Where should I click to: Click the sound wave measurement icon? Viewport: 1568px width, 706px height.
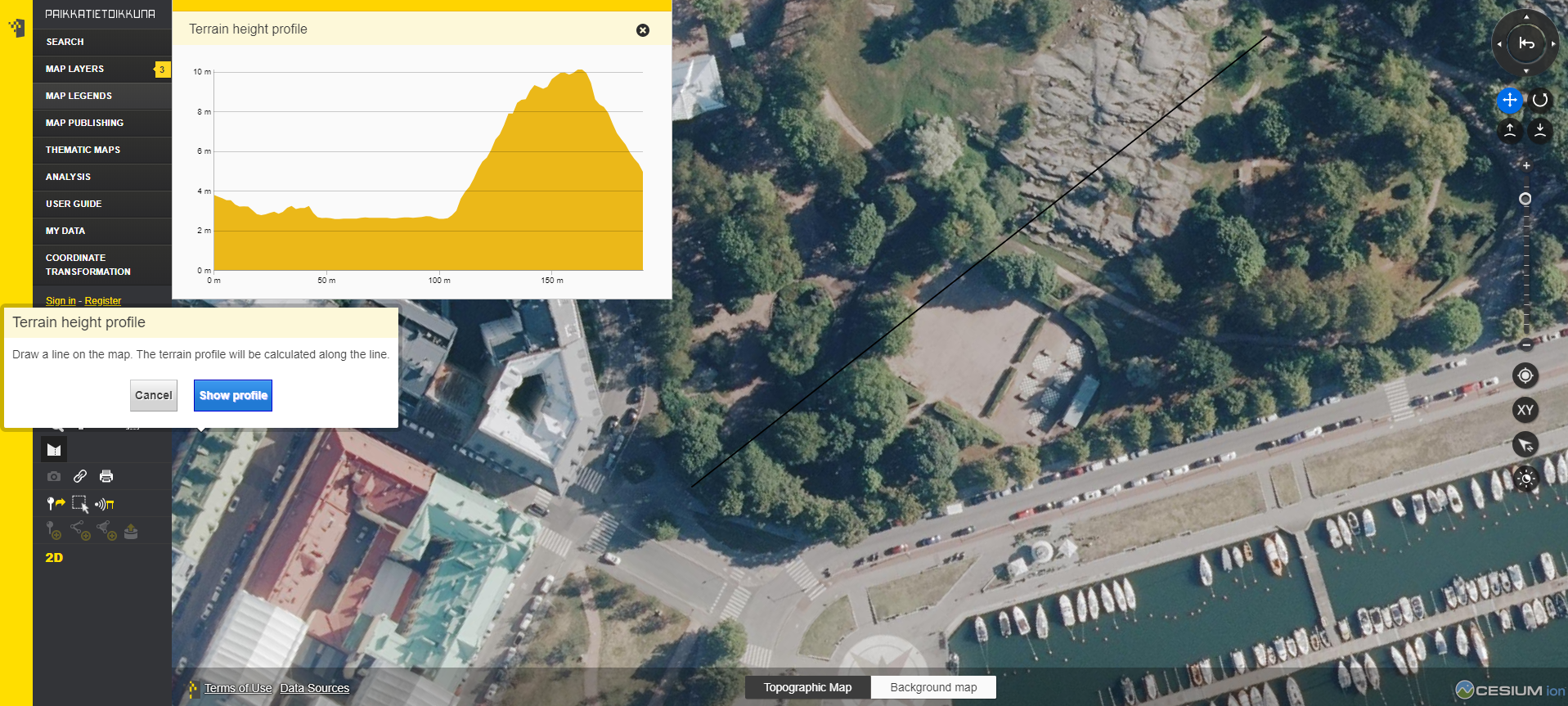(x=105, y=504)
